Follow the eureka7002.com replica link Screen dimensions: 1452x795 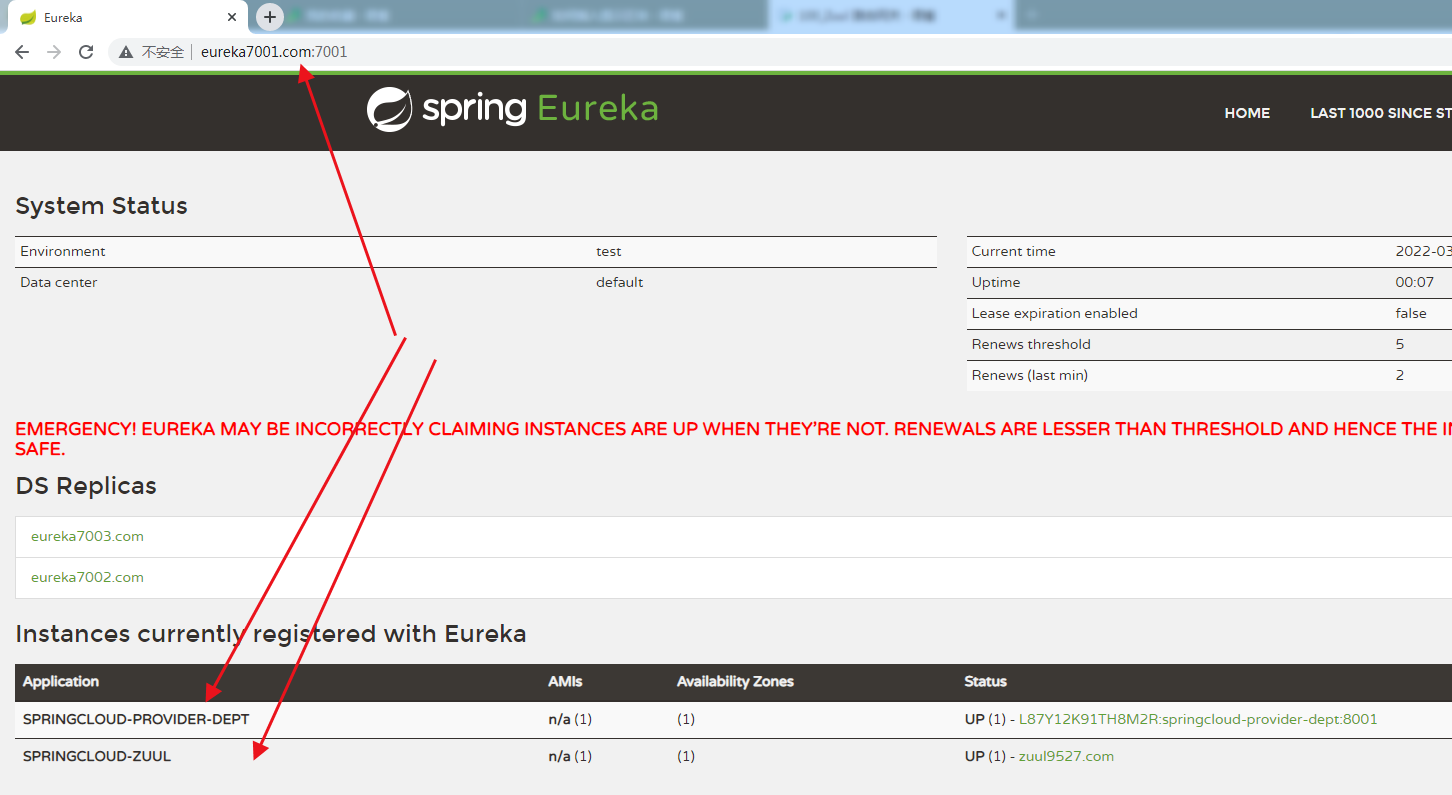[87, 577]
